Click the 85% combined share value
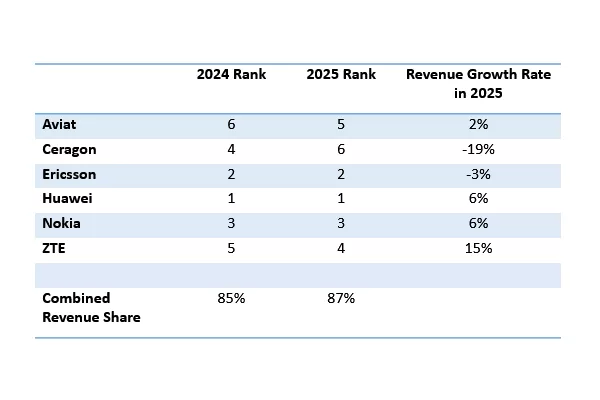Screen dimensions: 600x400 pyautogui.click(x=231, y=298)
